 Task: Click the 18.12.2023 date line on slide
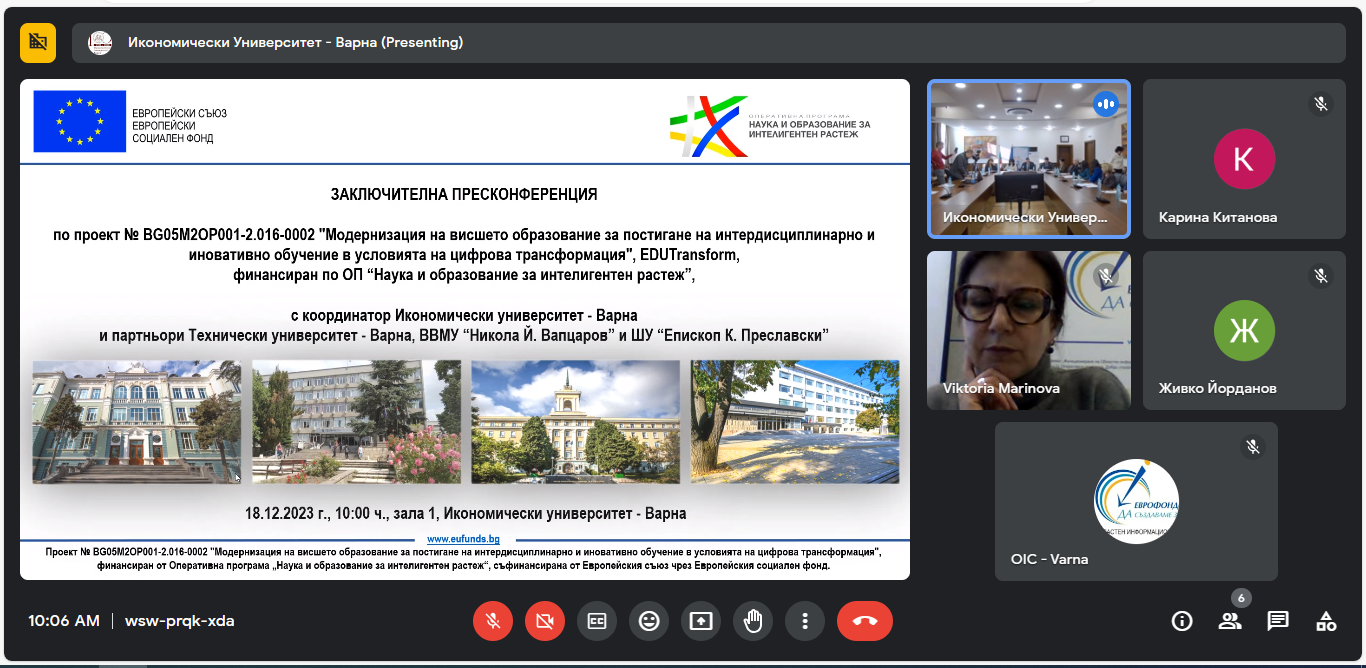[x=466, y=513]
